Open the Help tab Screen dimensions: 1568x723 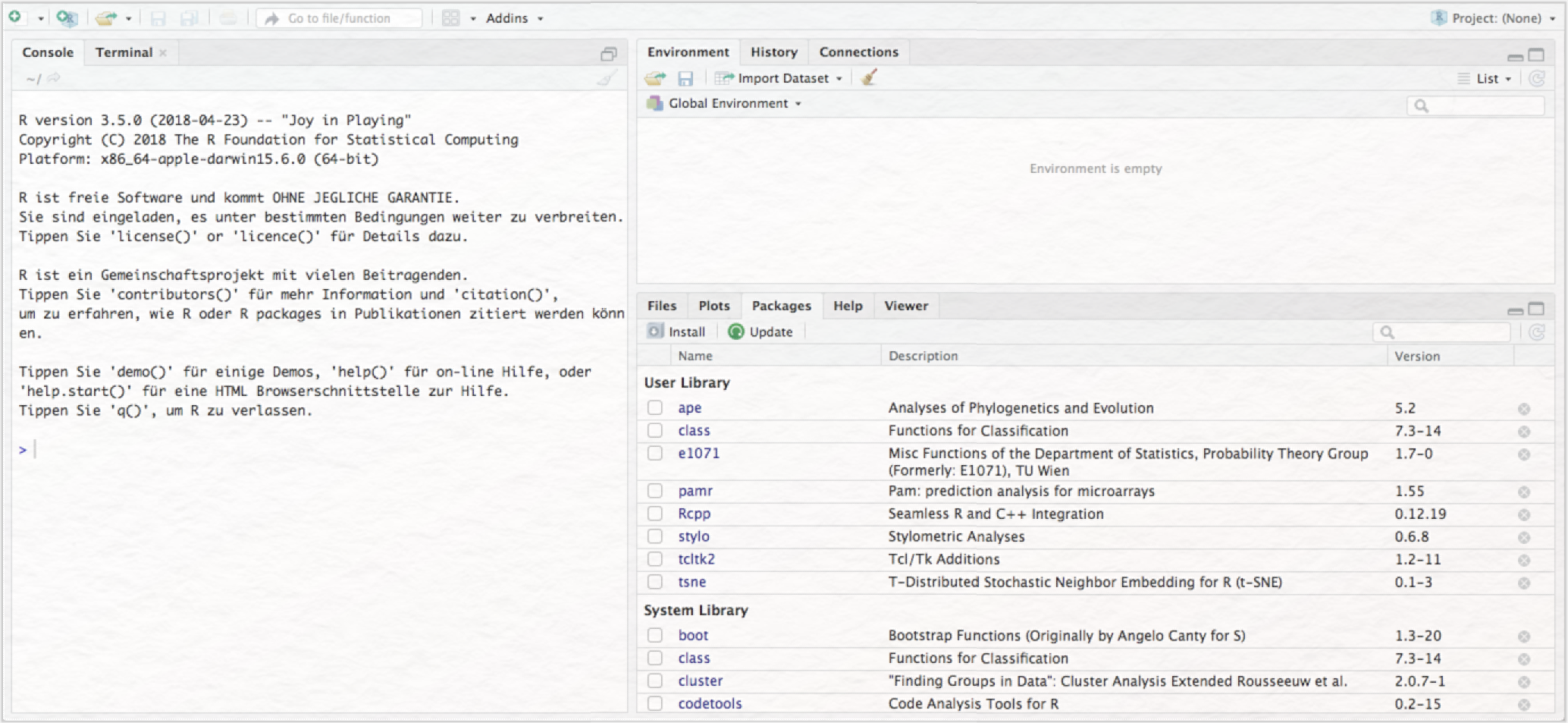point(848,306)
